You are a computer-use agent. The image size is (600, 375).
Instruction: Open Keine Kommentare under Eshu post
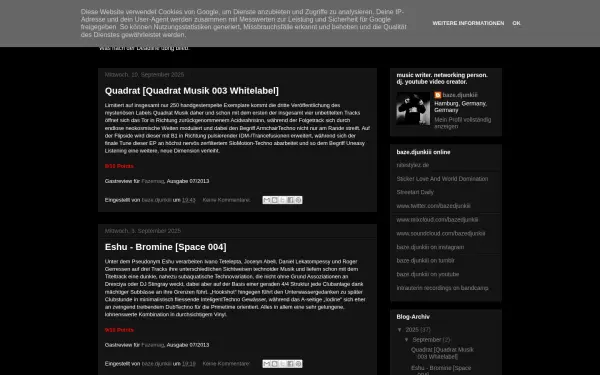tap(226, 364)
